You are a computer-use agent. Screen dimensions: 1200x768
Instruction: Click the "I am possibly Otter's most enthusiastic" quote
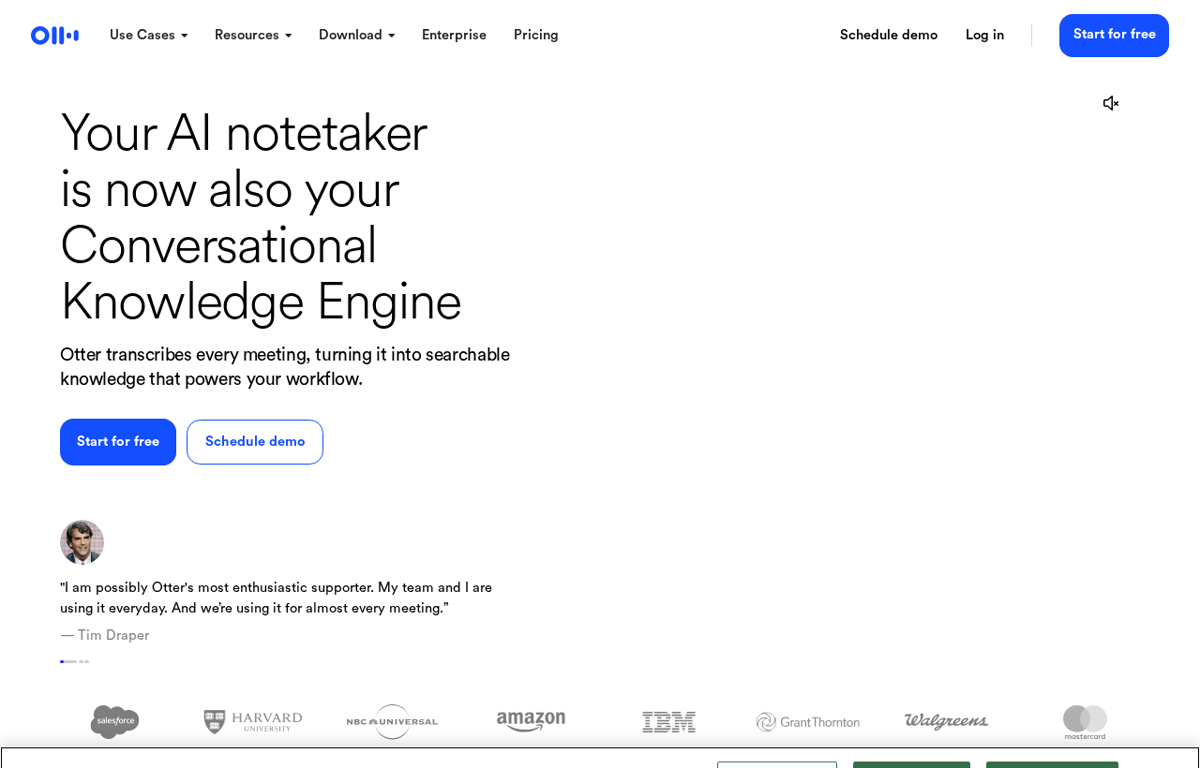click(276, 597)
